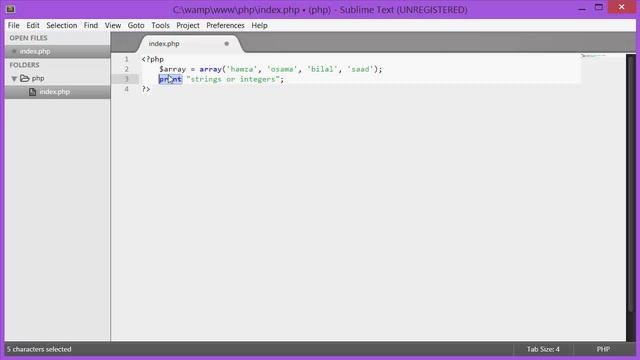Click the "strings or integers" string

click(x=233, y=79)
